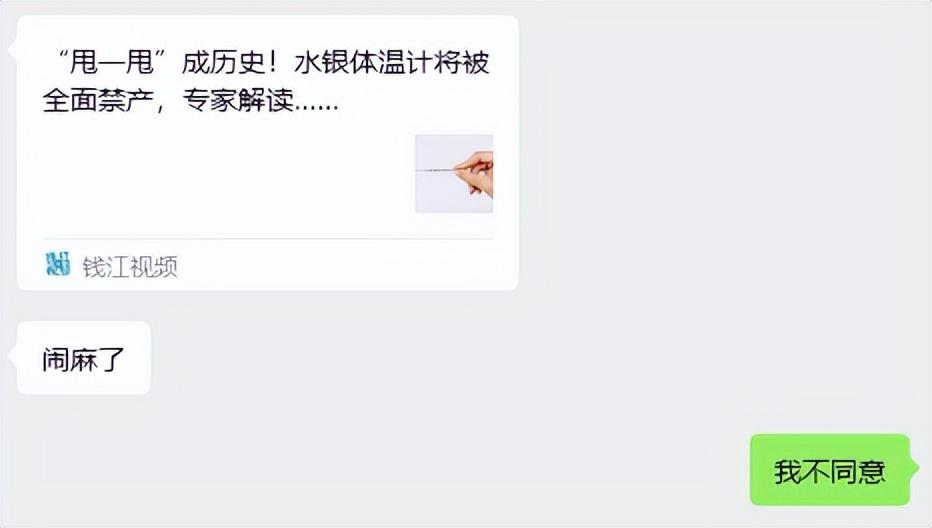The image size is (932, 528).
Task: Click the 钱江视频 source label
Action: point(130,266)
